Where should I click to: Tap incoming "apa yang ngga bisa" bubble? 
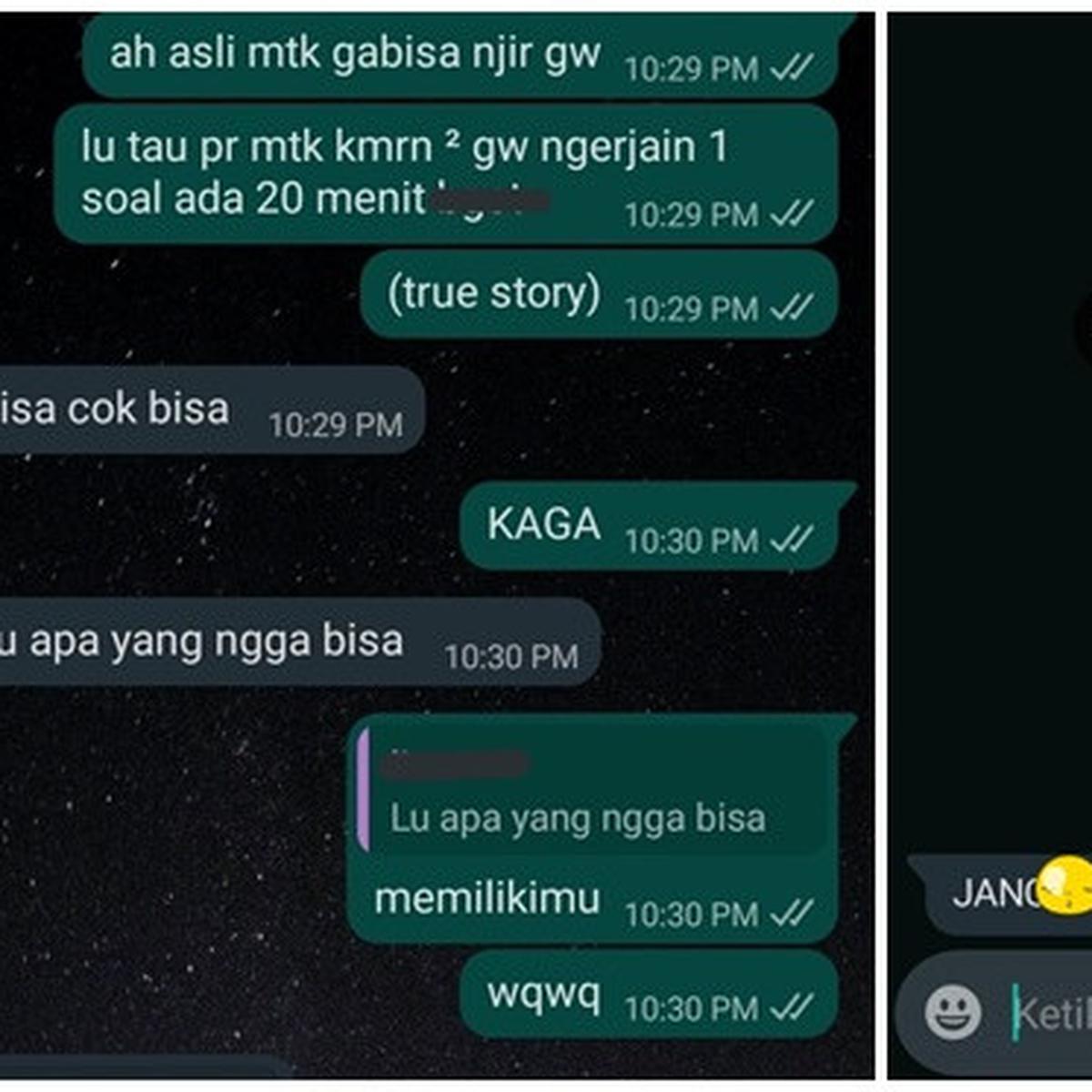tap(299, 642)
